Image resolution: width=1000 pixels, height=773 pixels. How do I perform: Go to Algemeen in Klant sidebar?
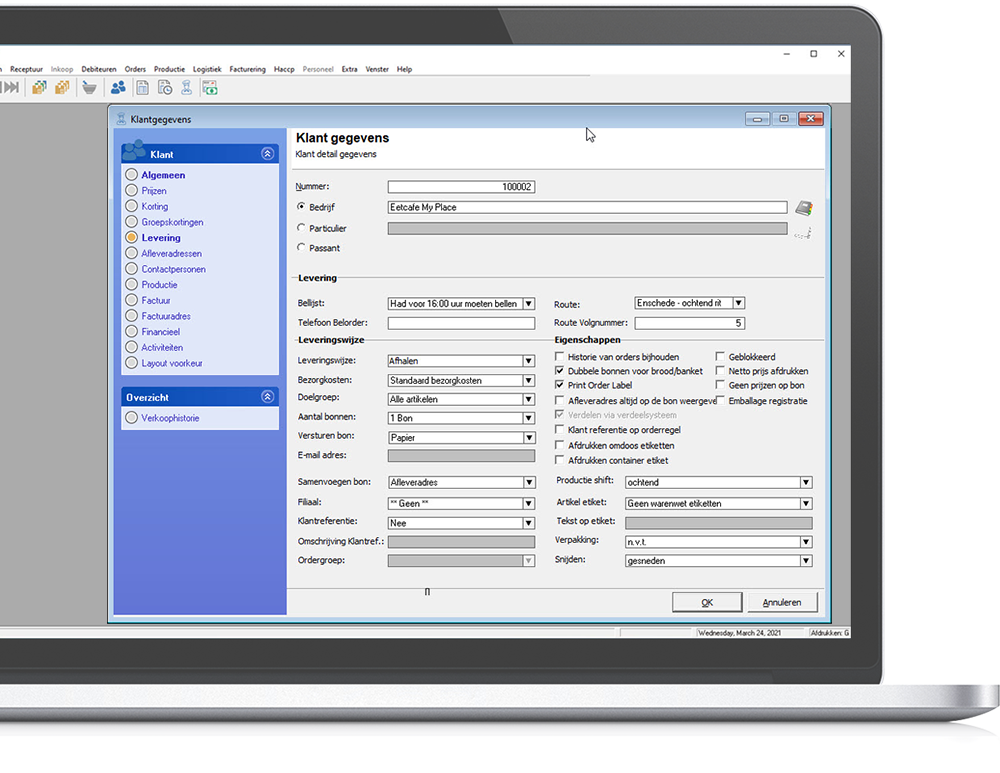pyautogui.click(x=163, y=175)
